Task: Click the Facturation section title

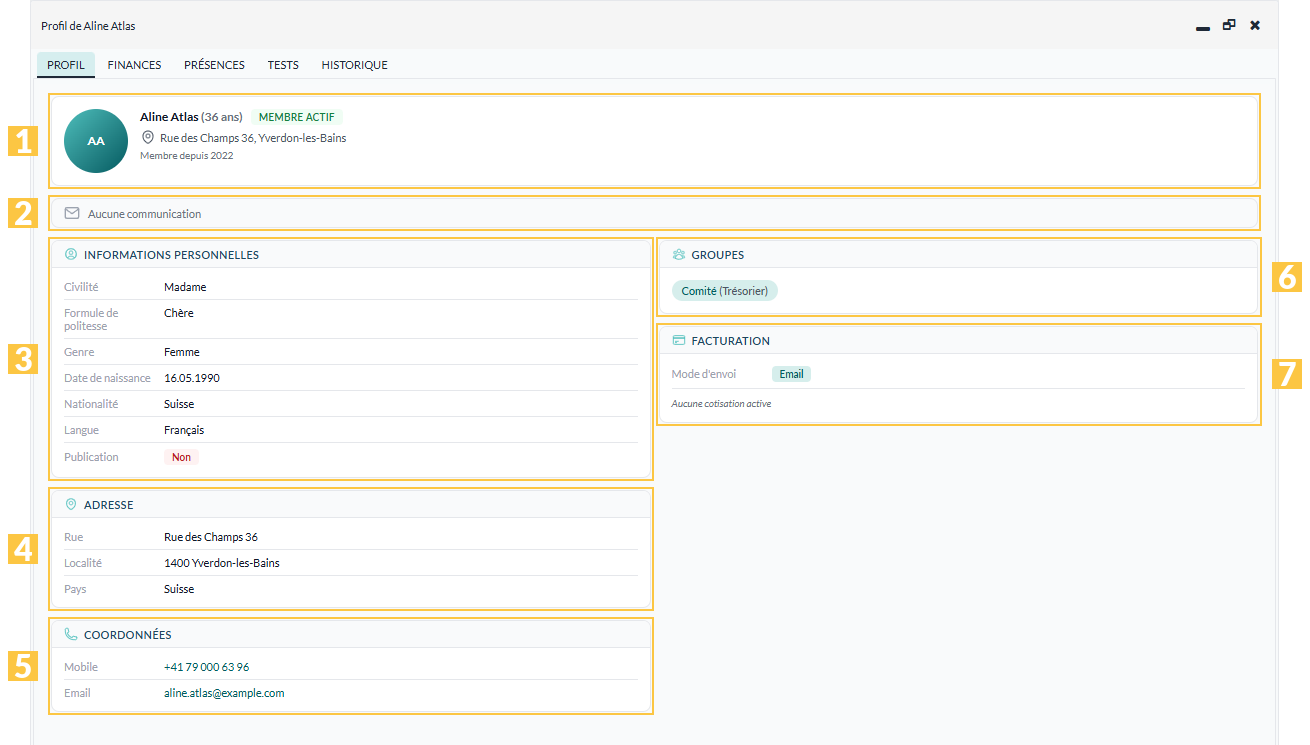Action: pyautogui.click(x=731, y=341)
